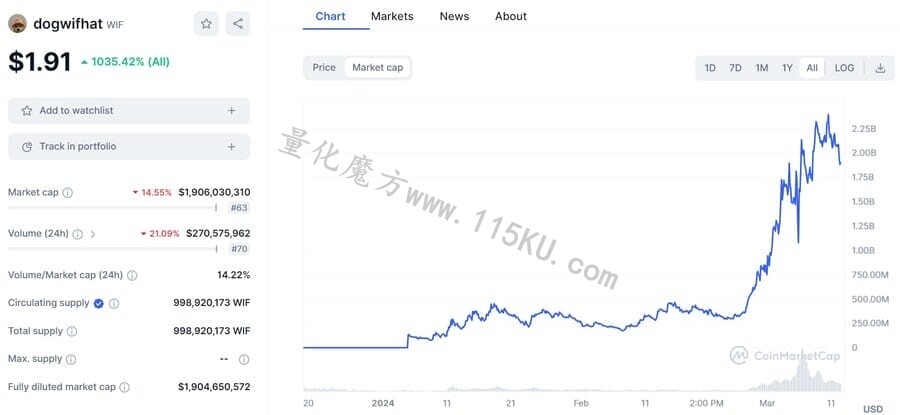Expand Track in portfolio plus sign
This screenshot has width=900, height=415.
click(x=231, y=146)
